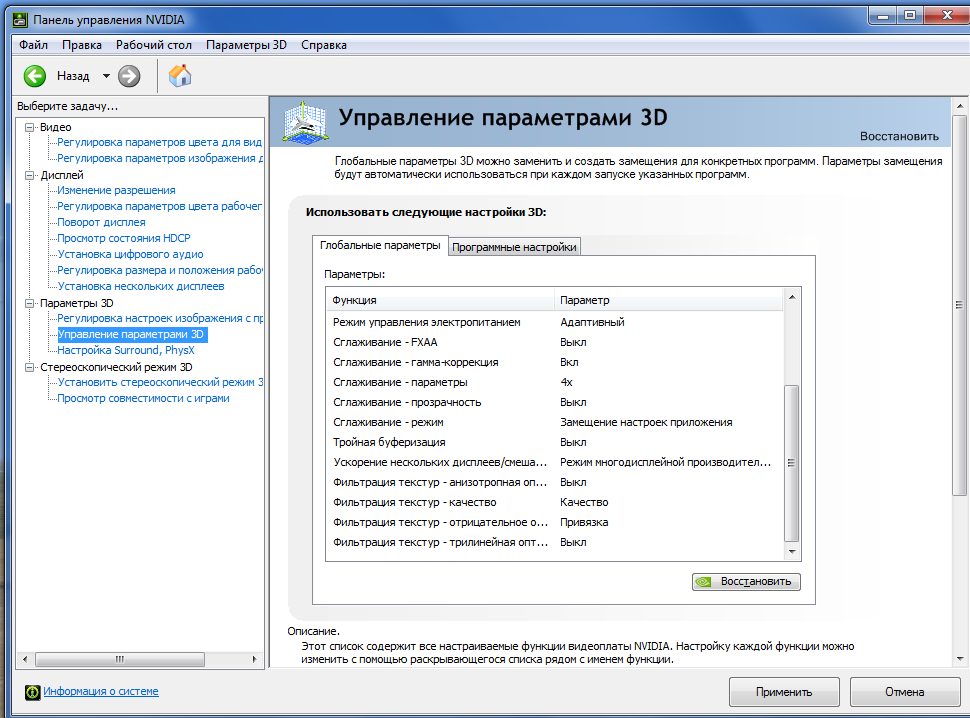Click the Назад button label
The width and height of the screenshot is (970, 718).
coord(73,76)
